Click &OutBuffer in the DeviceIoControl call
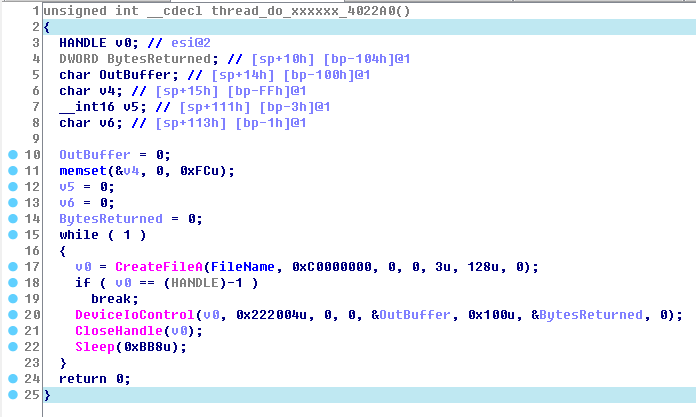This screenshot has width=696, height=417. 411,315
